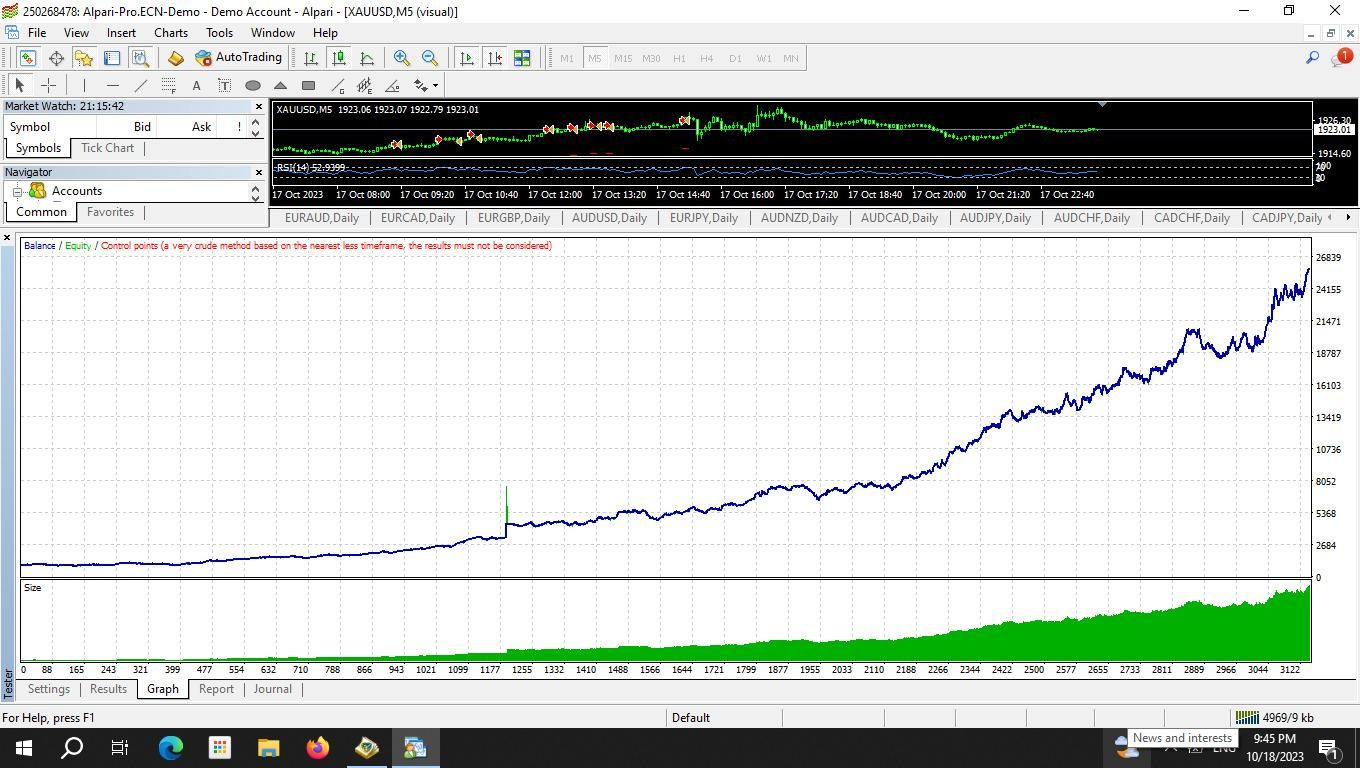The image size is (1360, 768).
Task: Select the text label tool
Action: [x=224, y=86]
